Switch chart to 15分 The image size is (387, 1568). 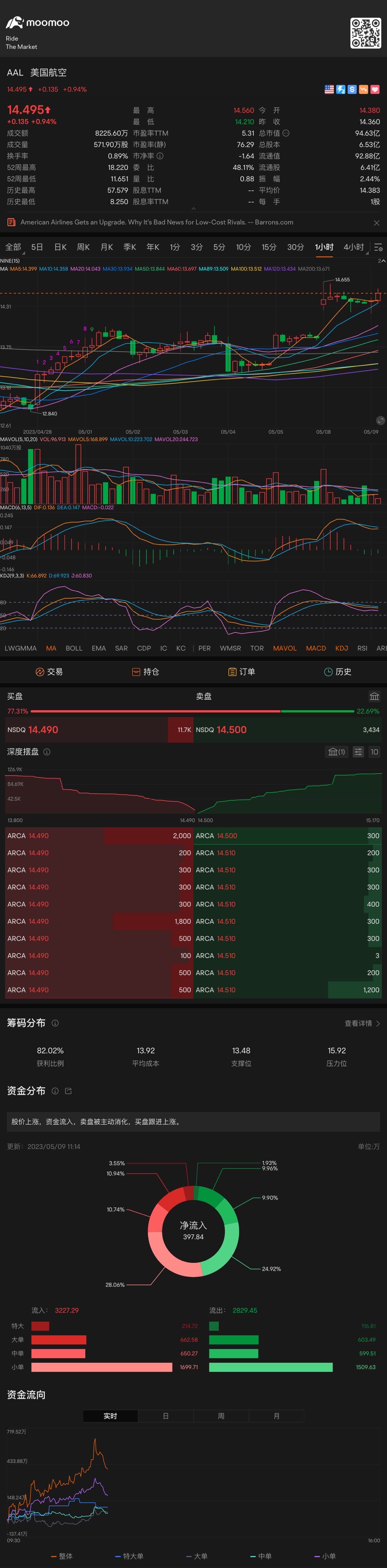click(269, 247)
